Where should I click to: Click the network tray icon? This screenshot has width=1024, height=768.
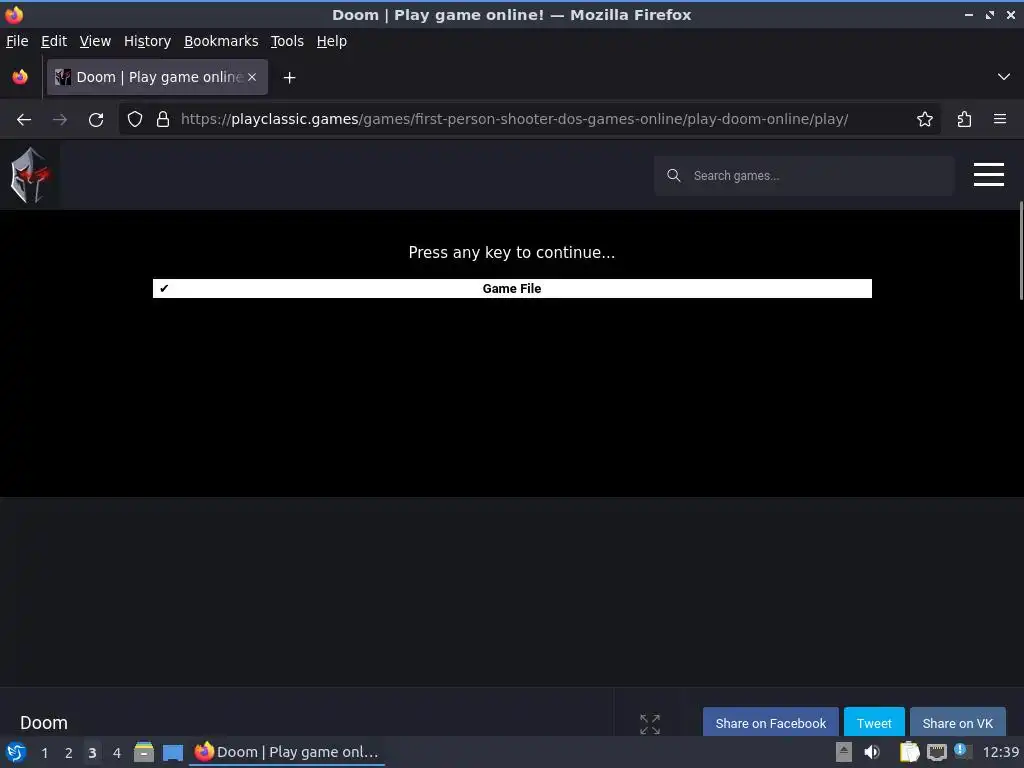click(936, 752)
